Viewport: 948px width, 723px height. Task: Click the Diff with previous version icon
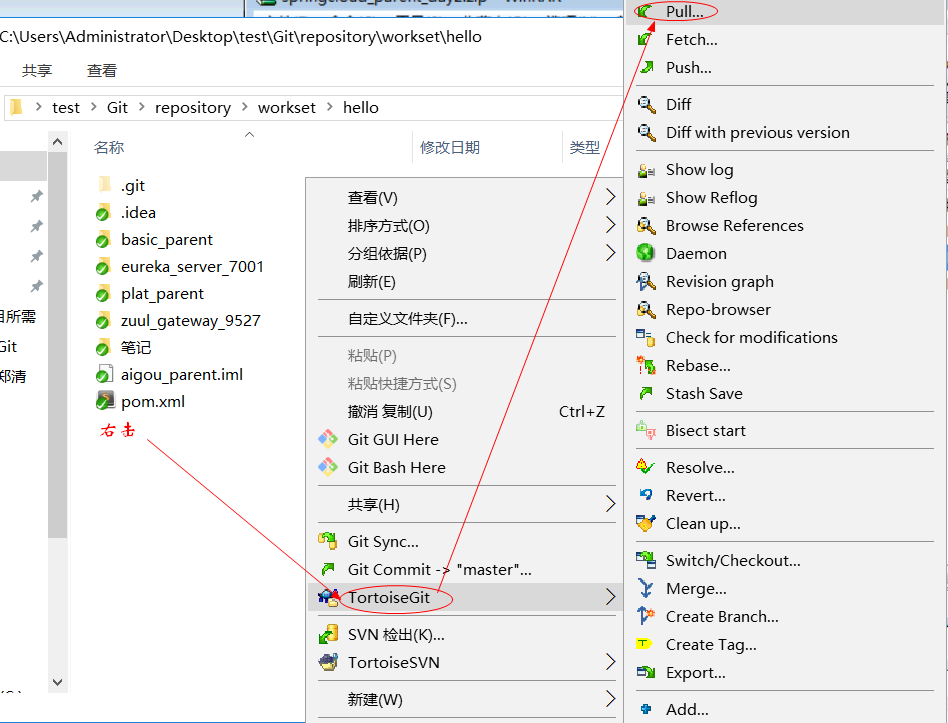click(646, 132)
